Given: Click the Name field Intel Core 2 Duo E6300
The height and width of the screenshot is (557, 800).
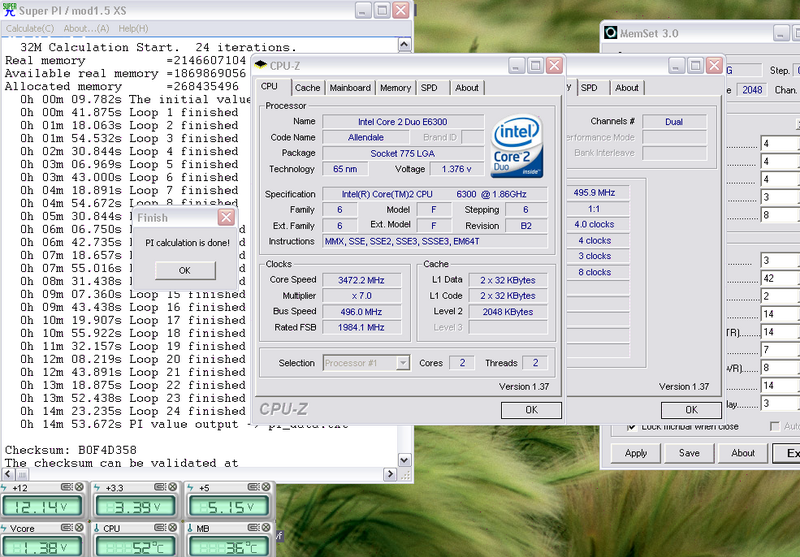Looking at the screenshot, I should [403, 122].
